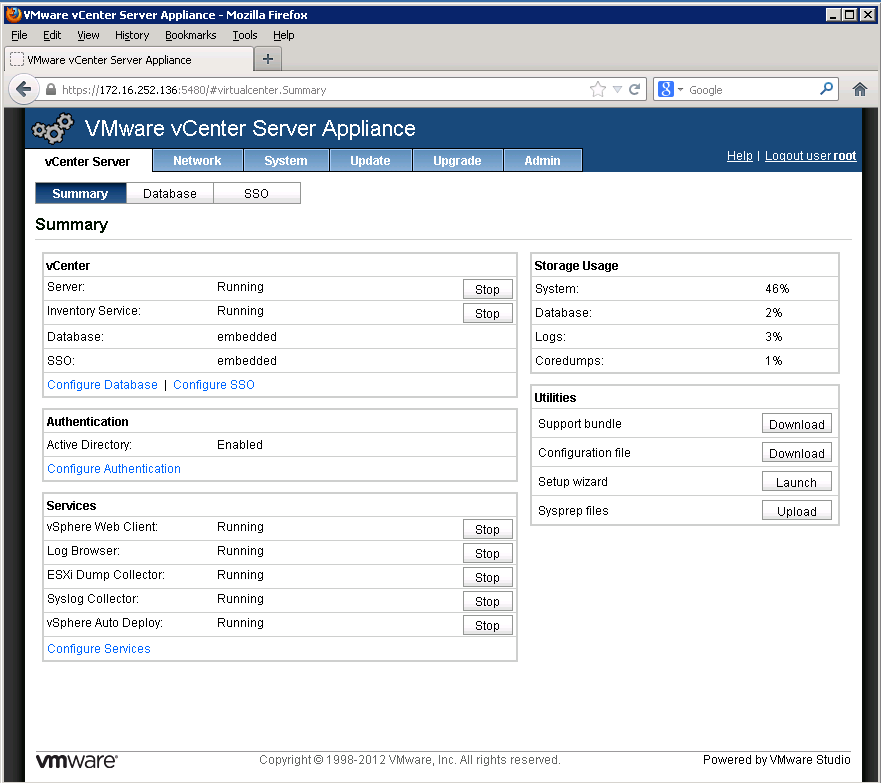
Task: Open the browser Help menu
Action: (x=284, y=35)
